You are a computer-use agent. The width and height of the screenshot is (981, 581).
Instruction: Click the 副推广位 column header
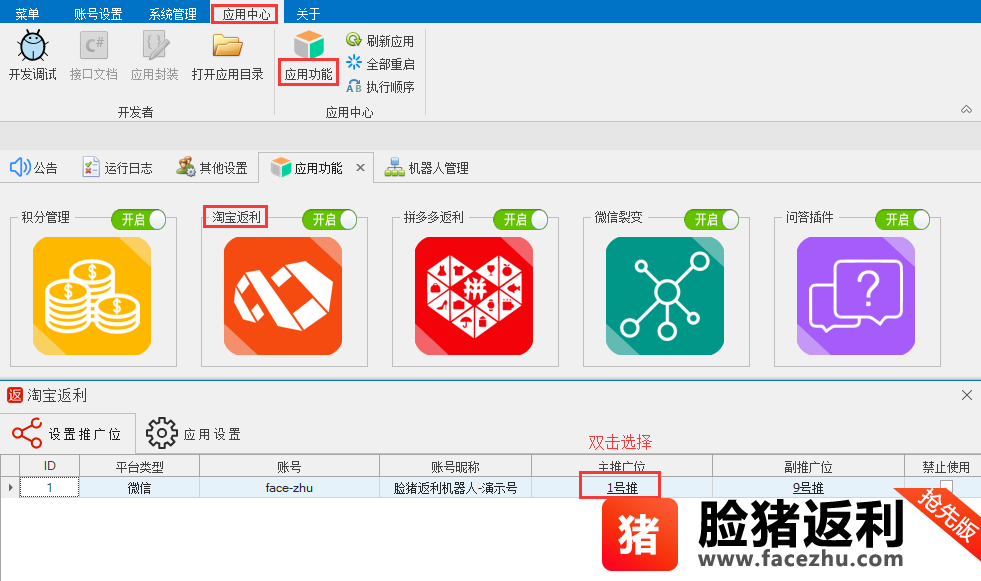point(808,467)
